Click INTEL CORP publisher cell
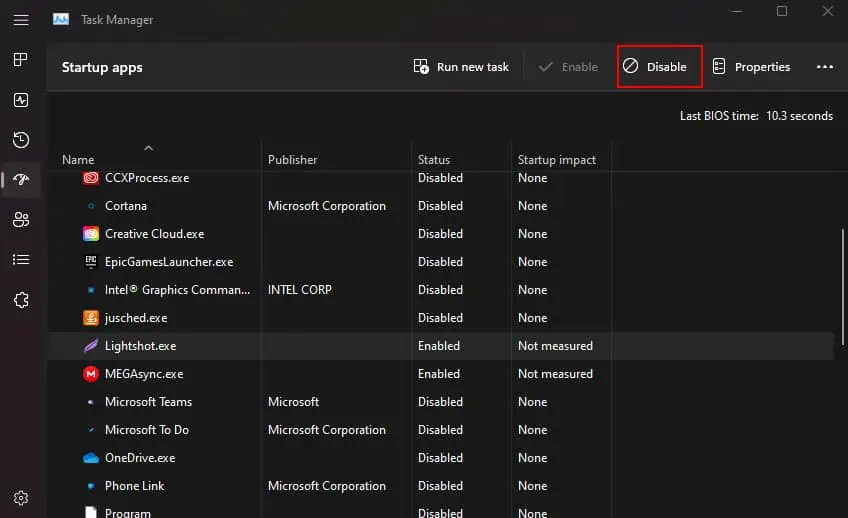 pos(300,290)
